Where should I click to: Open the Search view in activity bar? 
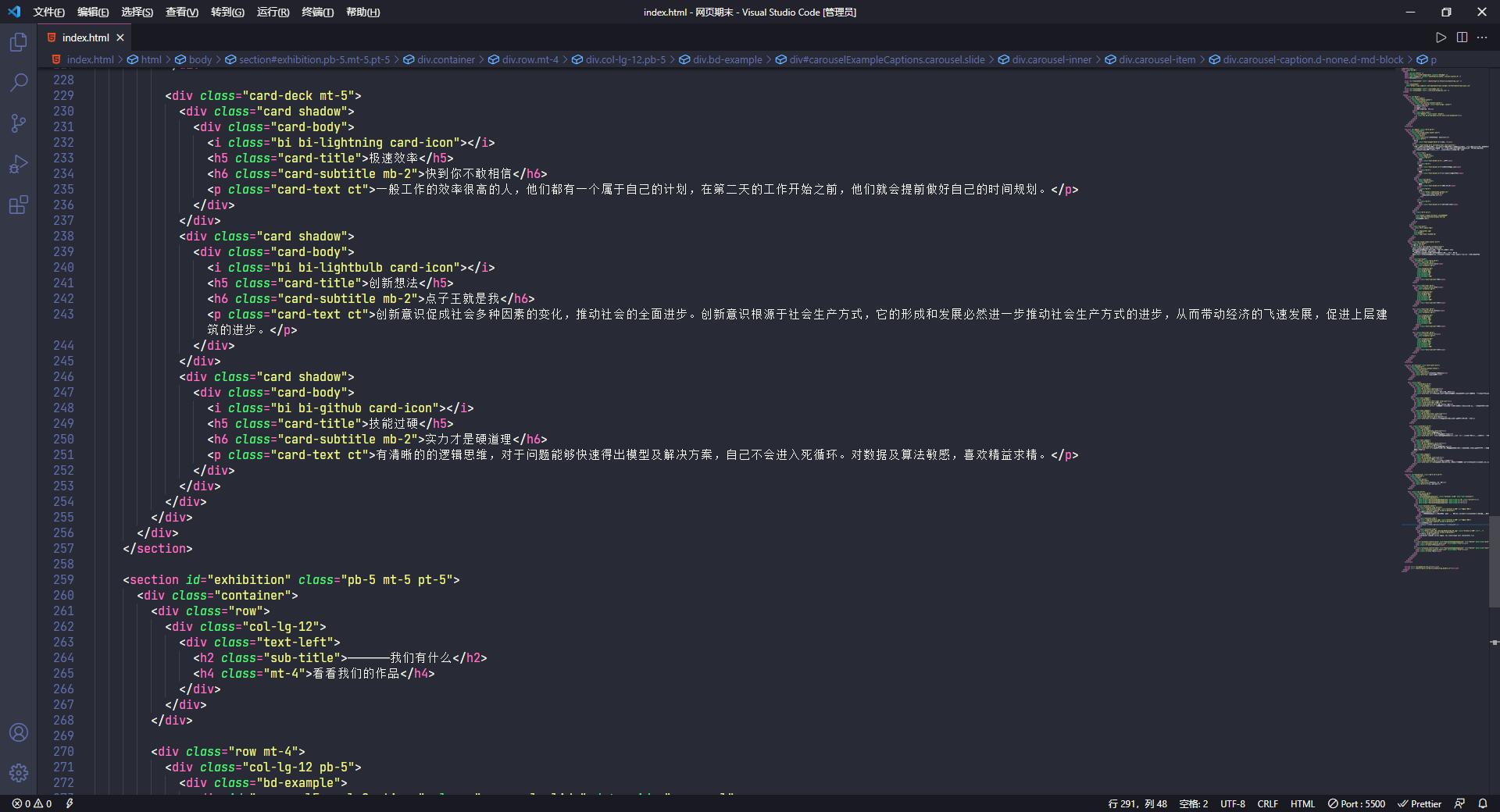19,82
